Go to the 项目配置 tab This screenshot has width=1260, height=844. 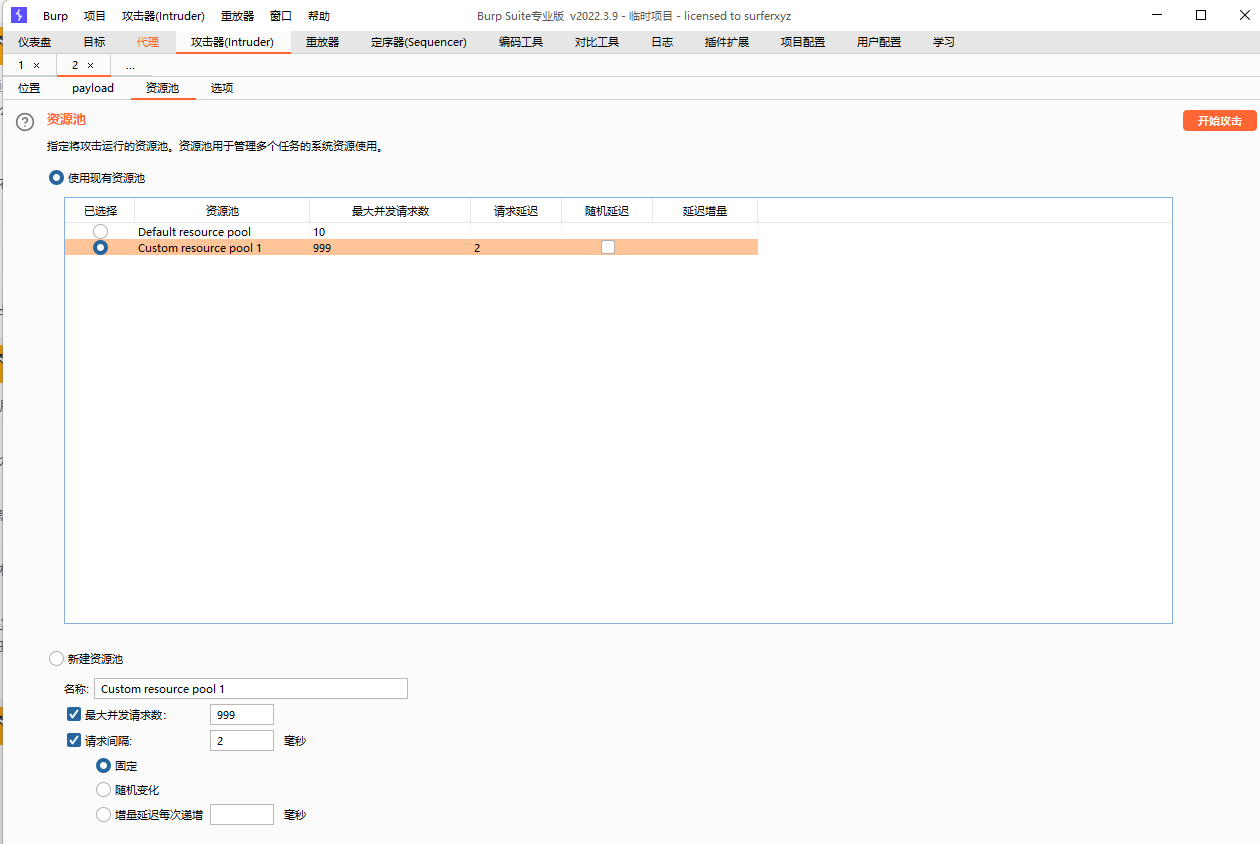pyautogui.click(x=803, y=42)
